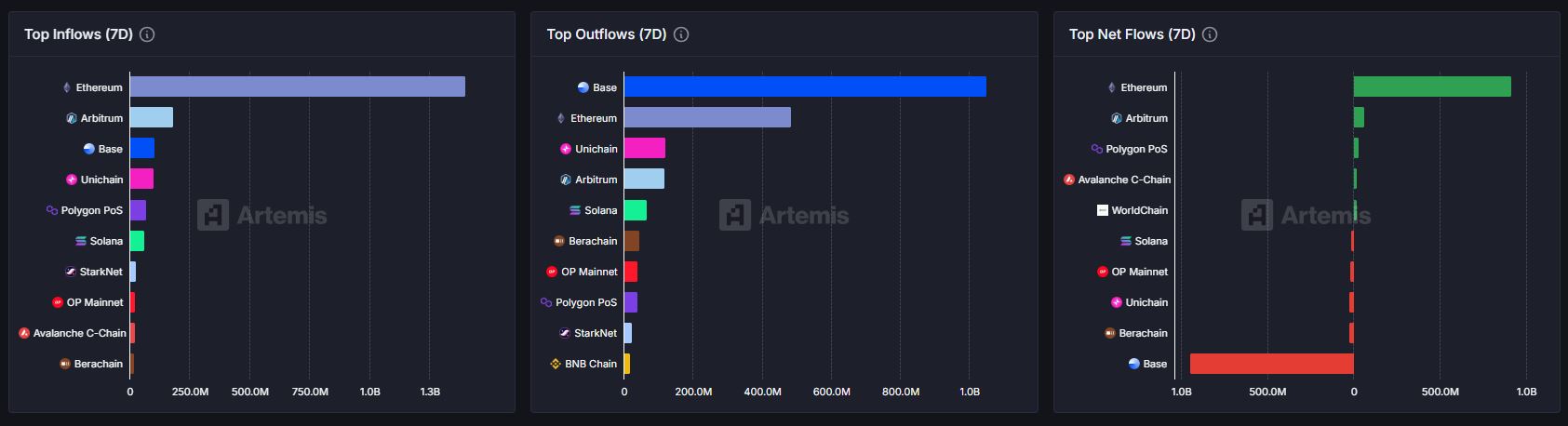Viewport: 1568px width, 426px height.
Task: Click the 750.0M axis value in Top Inflows
Action: [x=310, y=392]
